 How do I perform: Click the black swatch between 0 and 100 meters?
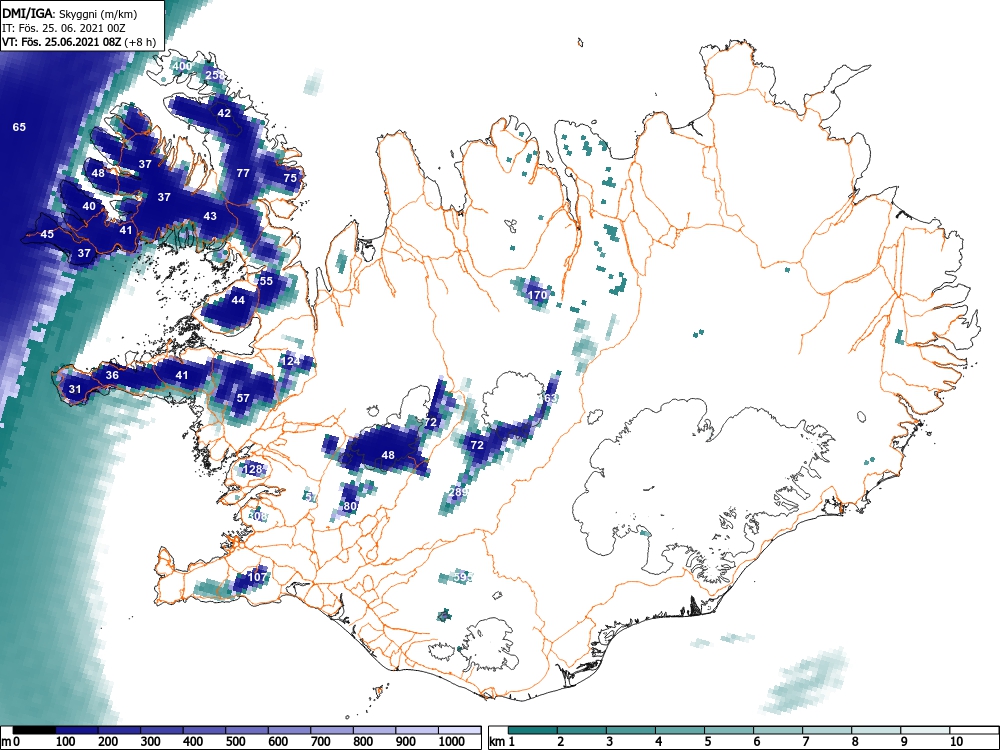coord(34,730)
